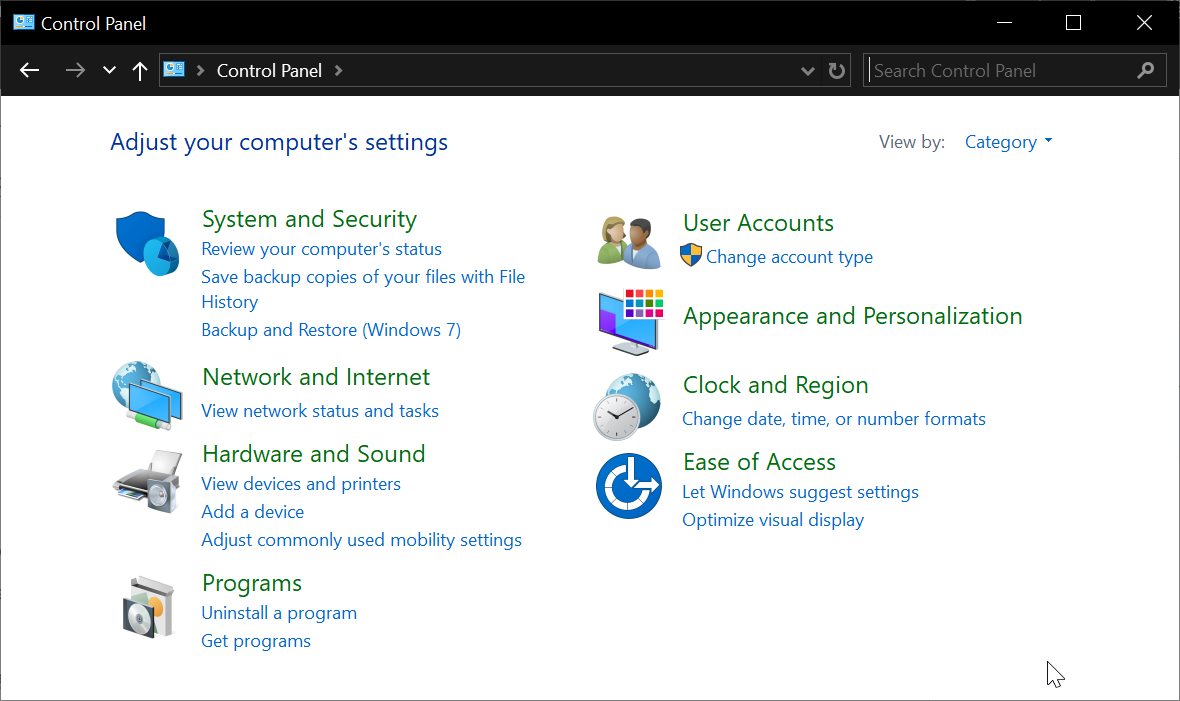Click the UAC shield beside Change account type
This screenshot has width=1180, height=701.
691,255
